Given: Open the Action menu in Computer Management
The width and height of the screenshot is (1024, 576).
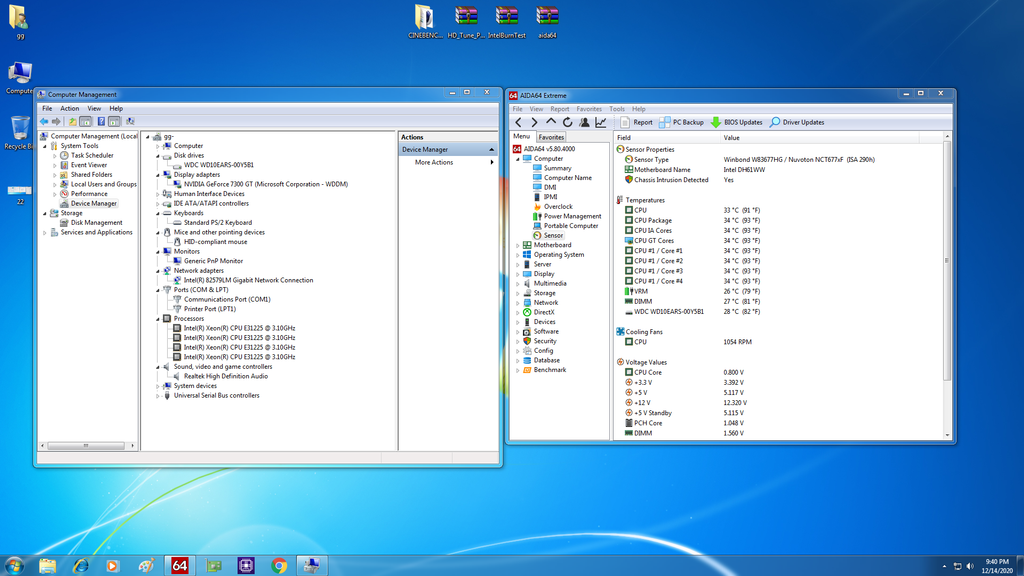Looking at the screenshot, I should tap(69, 108).
